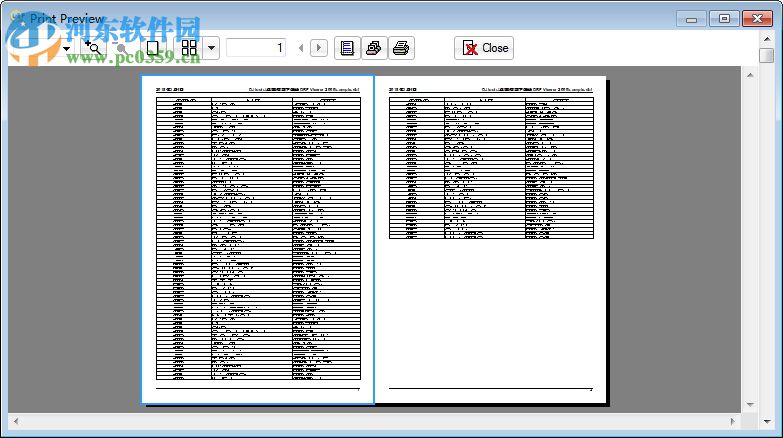Click the preview vertical scrollbar down arrow
The image size is (783, 438).
point(750,405)
